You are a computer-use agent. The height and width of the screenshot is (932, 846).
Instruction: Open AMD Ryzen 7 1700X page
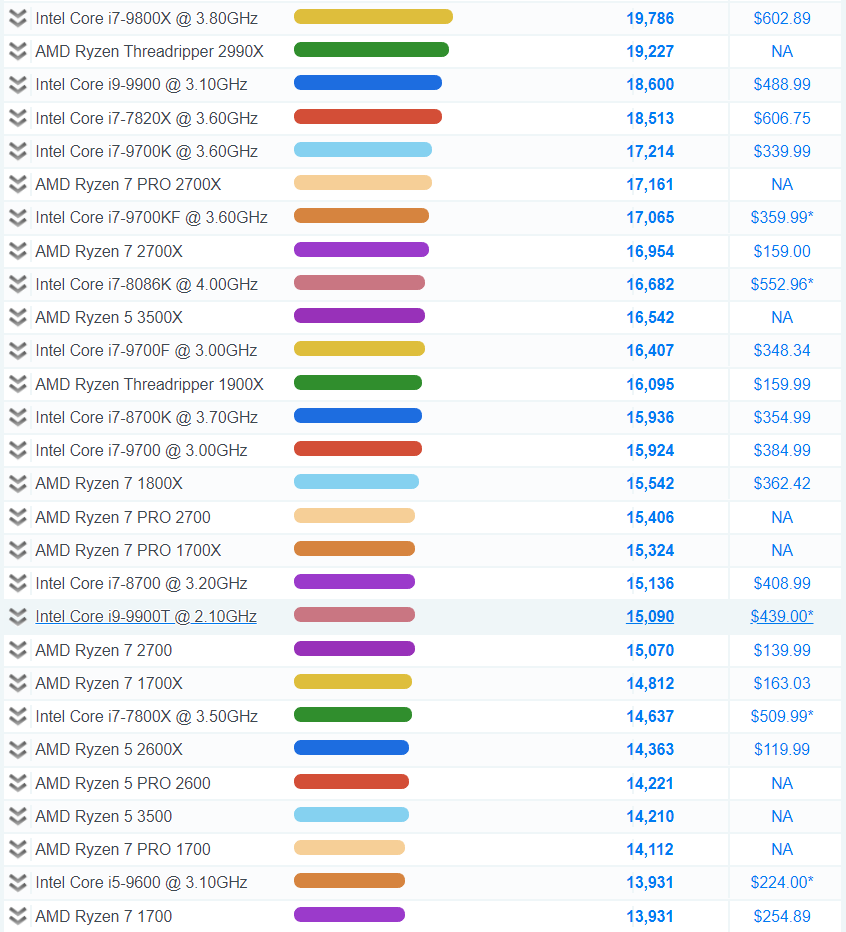point(109,684)
